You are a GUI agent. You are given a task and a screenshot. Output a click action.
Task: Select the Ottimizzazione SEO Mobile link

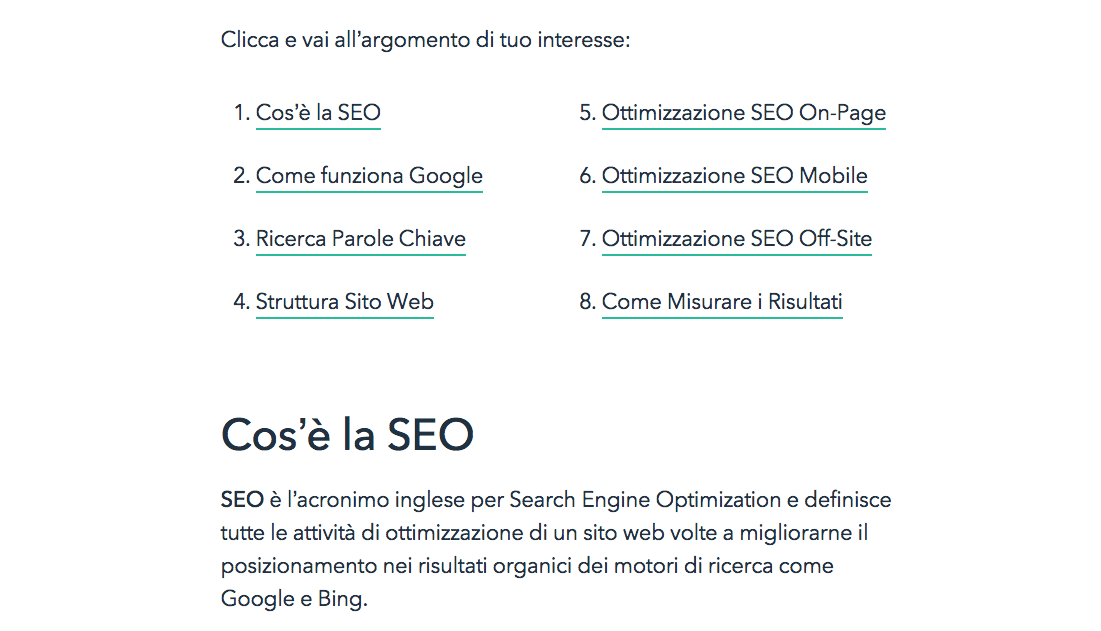pyautogui.click(x=734, y=176)
